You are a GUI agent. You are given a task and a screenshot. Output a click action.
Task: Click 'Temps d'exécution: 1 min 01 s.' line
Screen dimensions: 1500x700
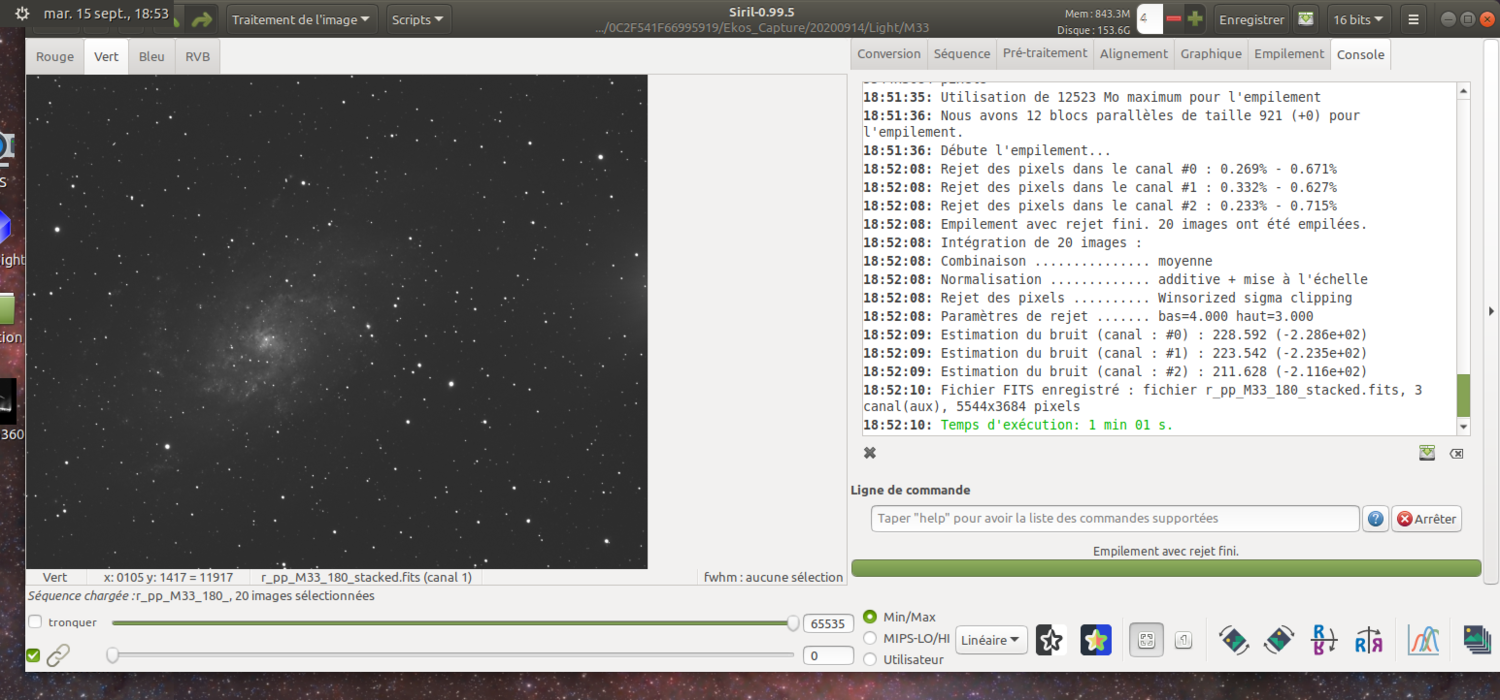pyautogui.click(x=1057, y=425)
